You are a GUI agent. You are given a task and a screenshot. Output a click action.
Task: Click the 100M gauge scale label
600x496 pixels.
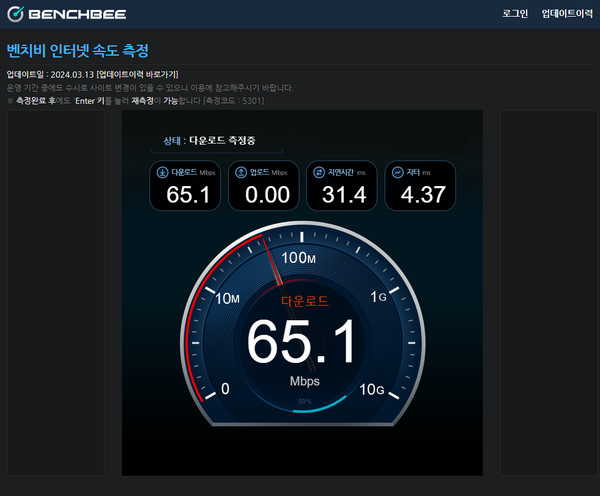[298, 258]
